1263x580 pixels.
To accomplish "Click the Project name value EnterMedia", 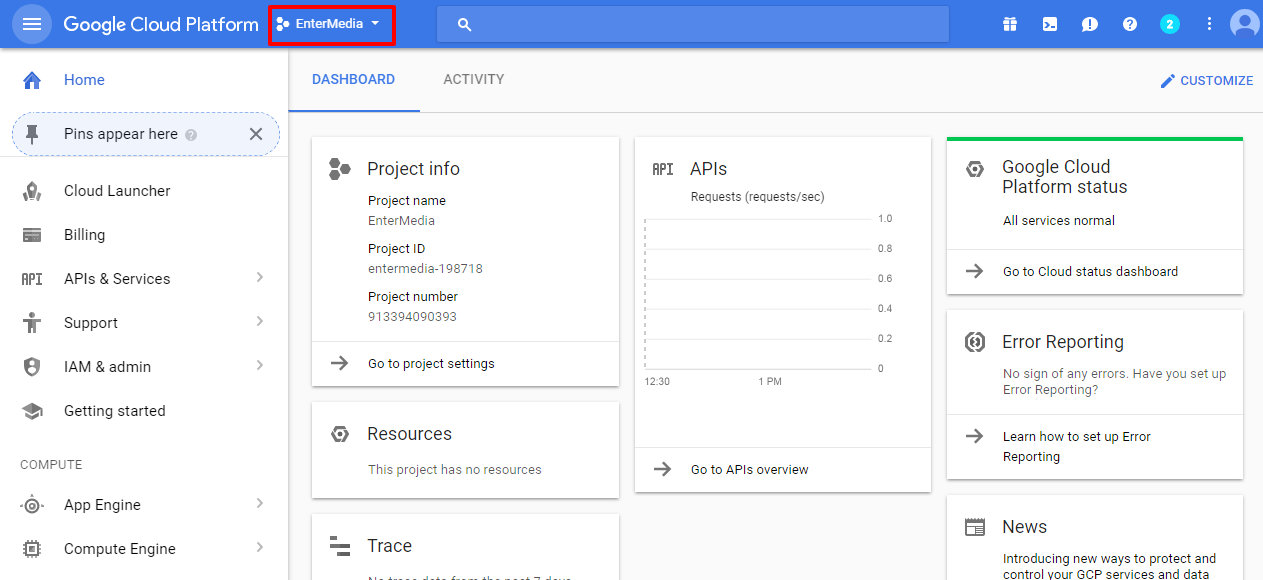I will tap(401, 221).
